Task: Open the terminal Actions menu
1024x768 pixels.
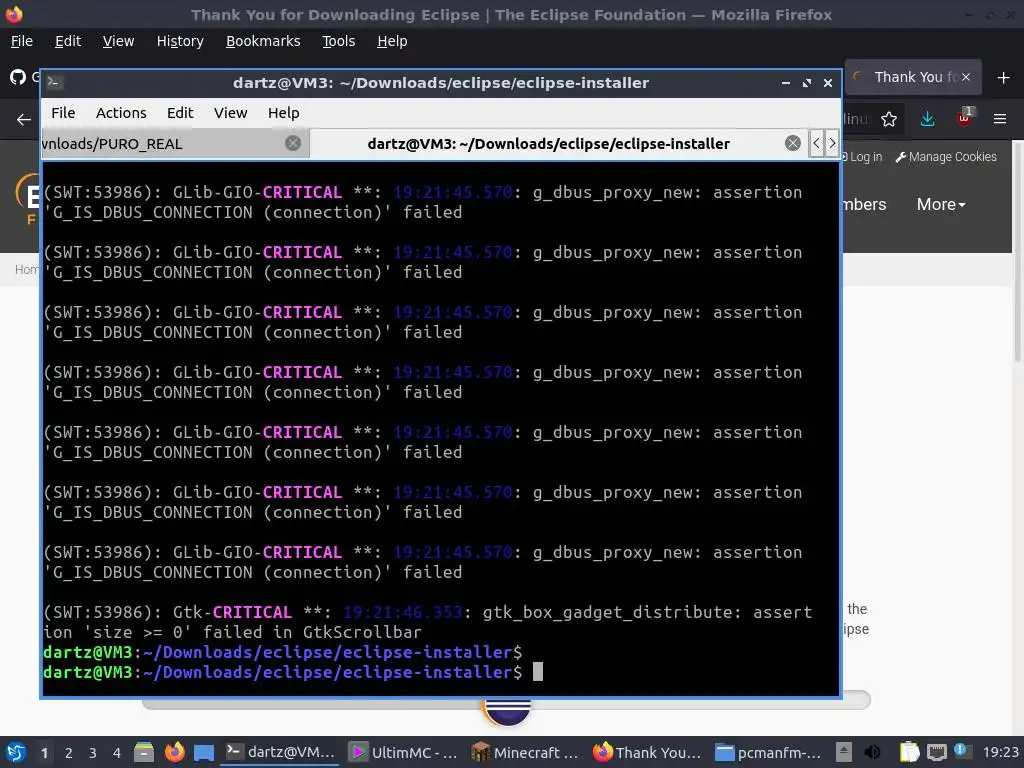Action: click(121, 113)
